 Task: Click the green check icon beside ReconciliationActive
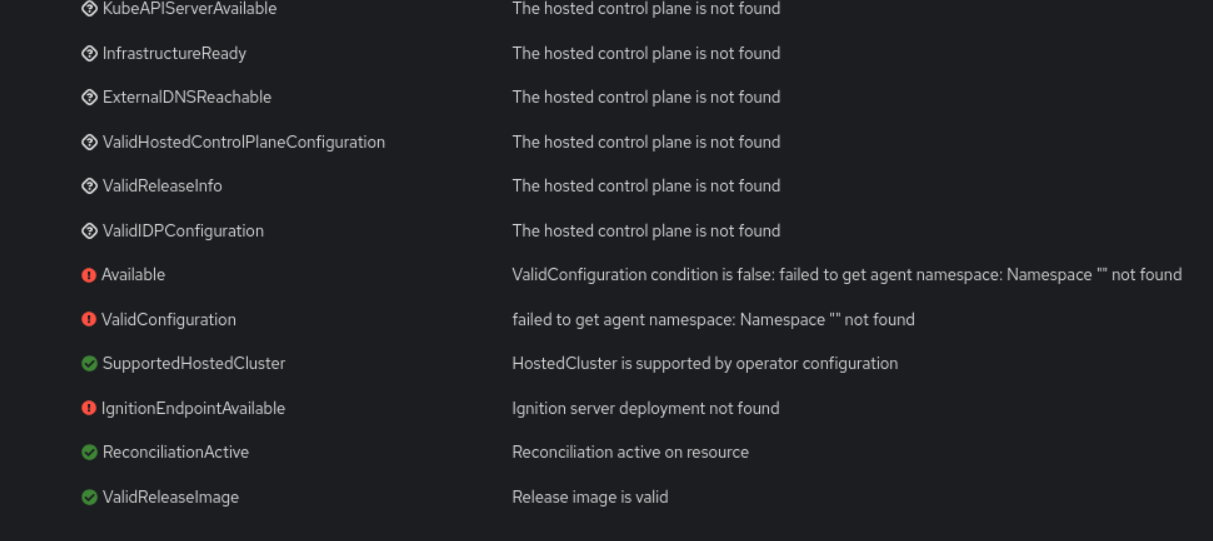(90, 453)
